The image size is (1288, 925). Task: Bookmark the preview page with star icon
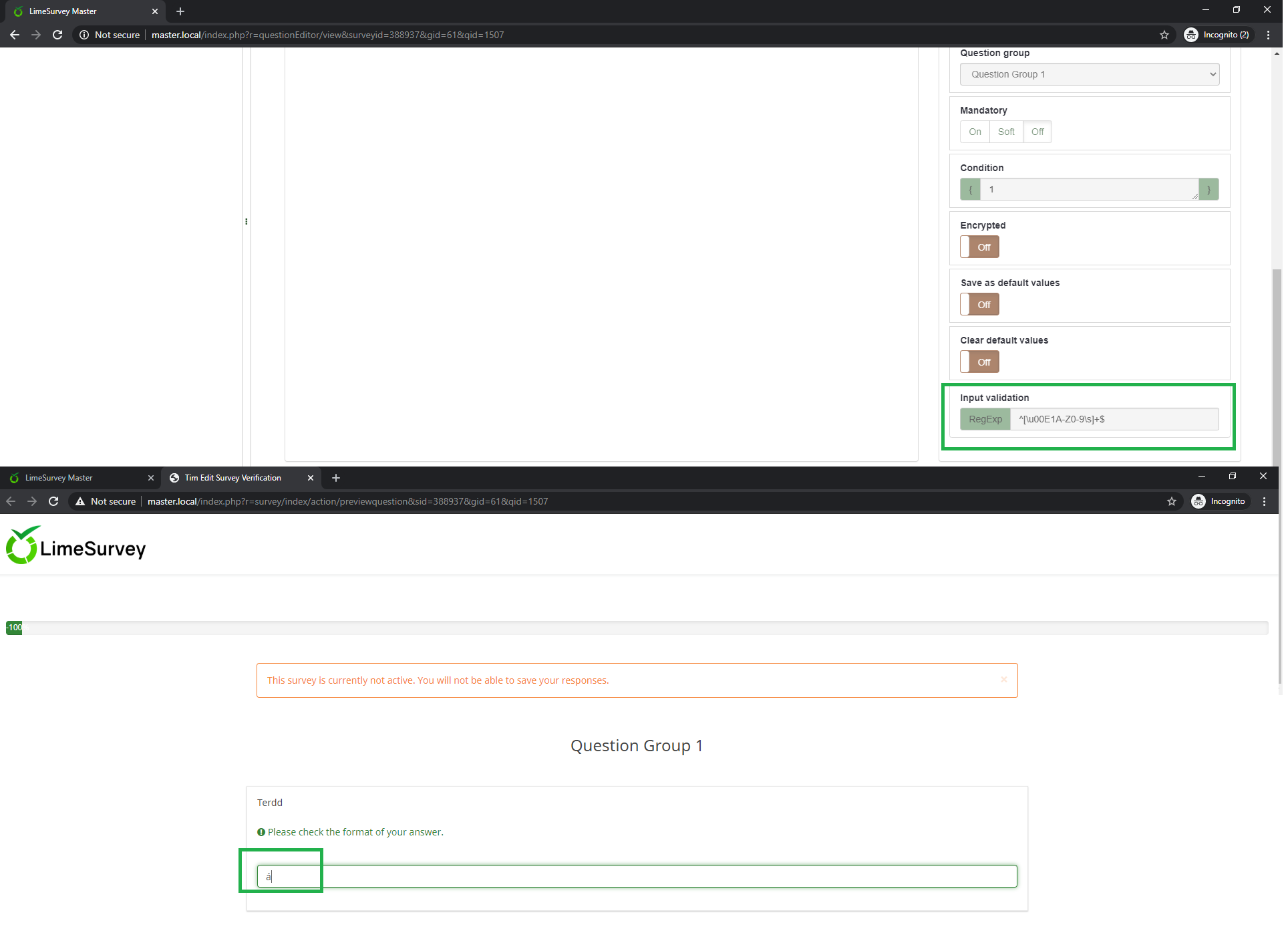click(1171, 501)
